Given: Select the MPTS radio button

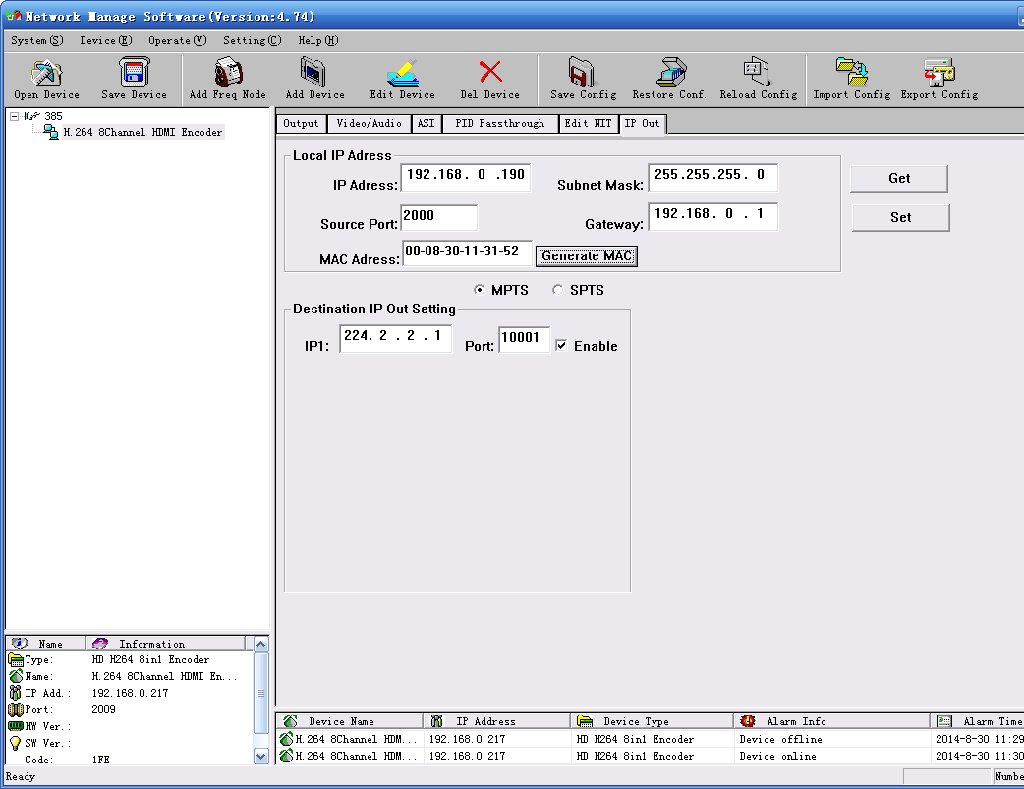Looking at the screenshot, I should pos(480,290).
